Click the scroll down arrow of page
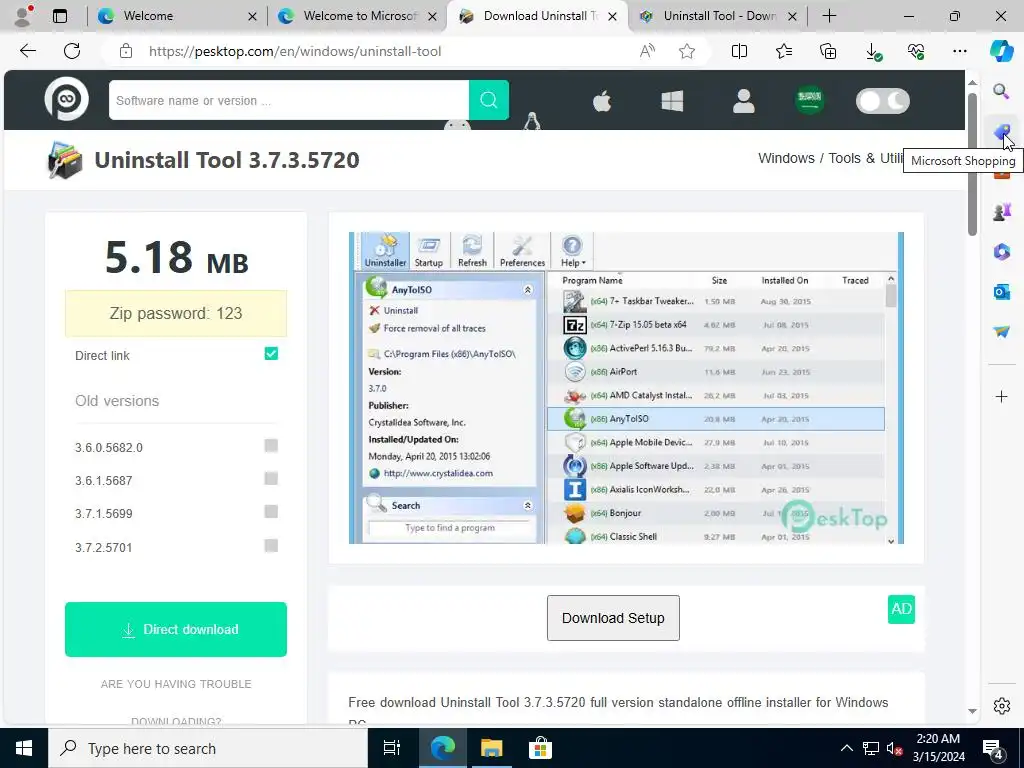Screen dimensions: 1024x768 (x=972, y=711)
